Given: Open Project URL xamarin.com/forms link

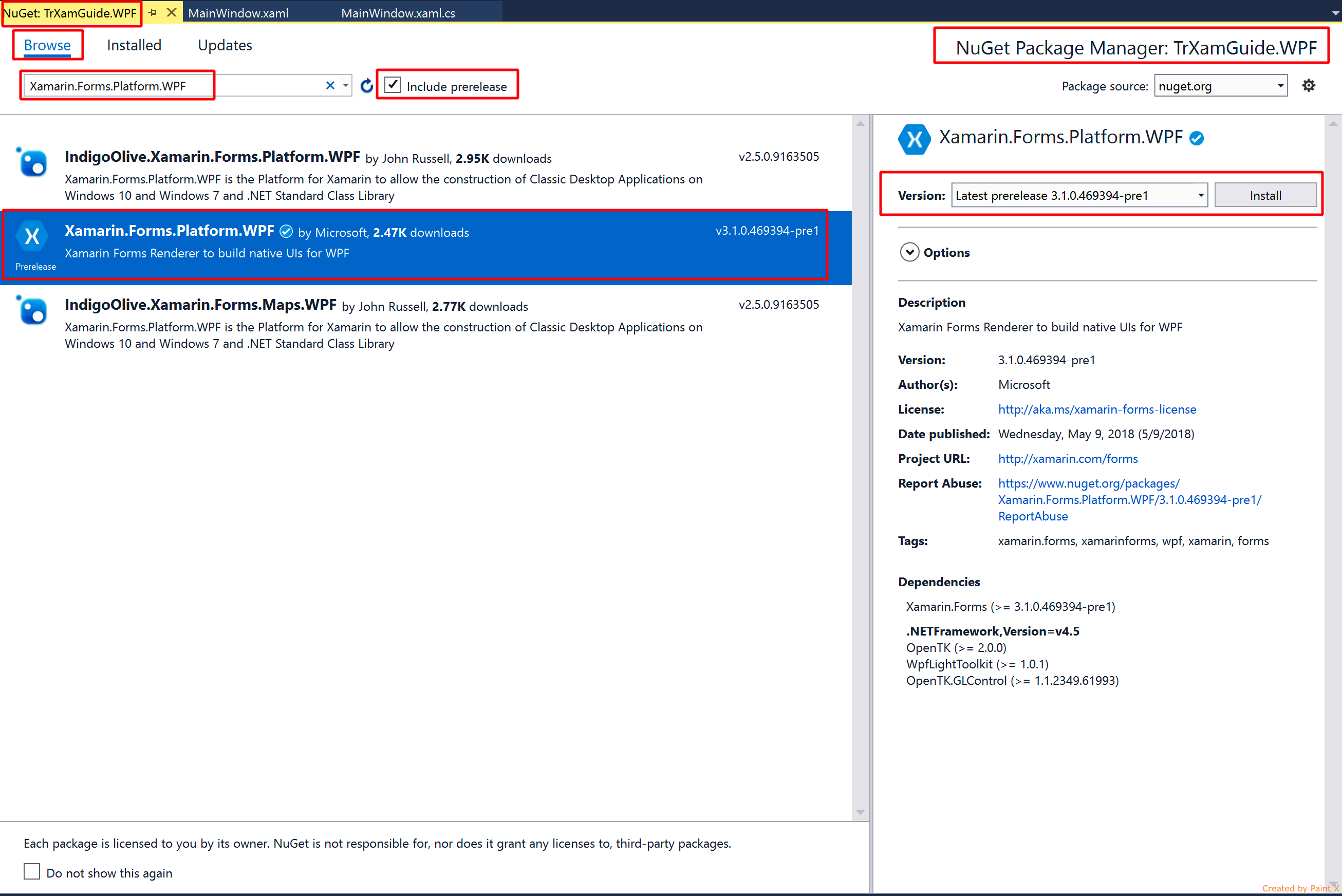Looking at the screenshot, I should click(1068, 459).
